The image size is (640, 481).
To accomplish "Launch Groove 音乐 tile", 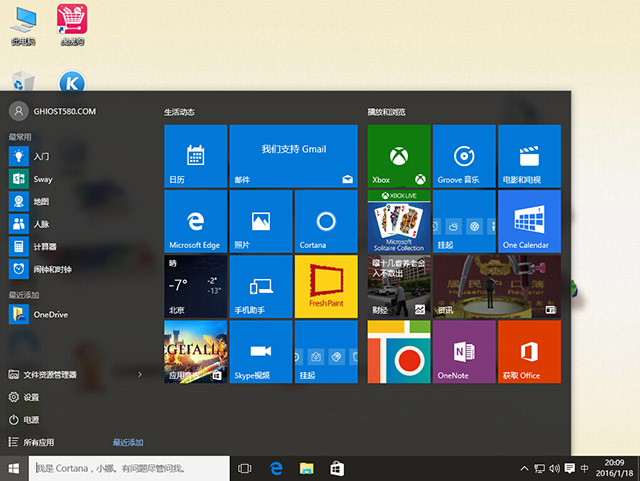I will click(463, 156).
